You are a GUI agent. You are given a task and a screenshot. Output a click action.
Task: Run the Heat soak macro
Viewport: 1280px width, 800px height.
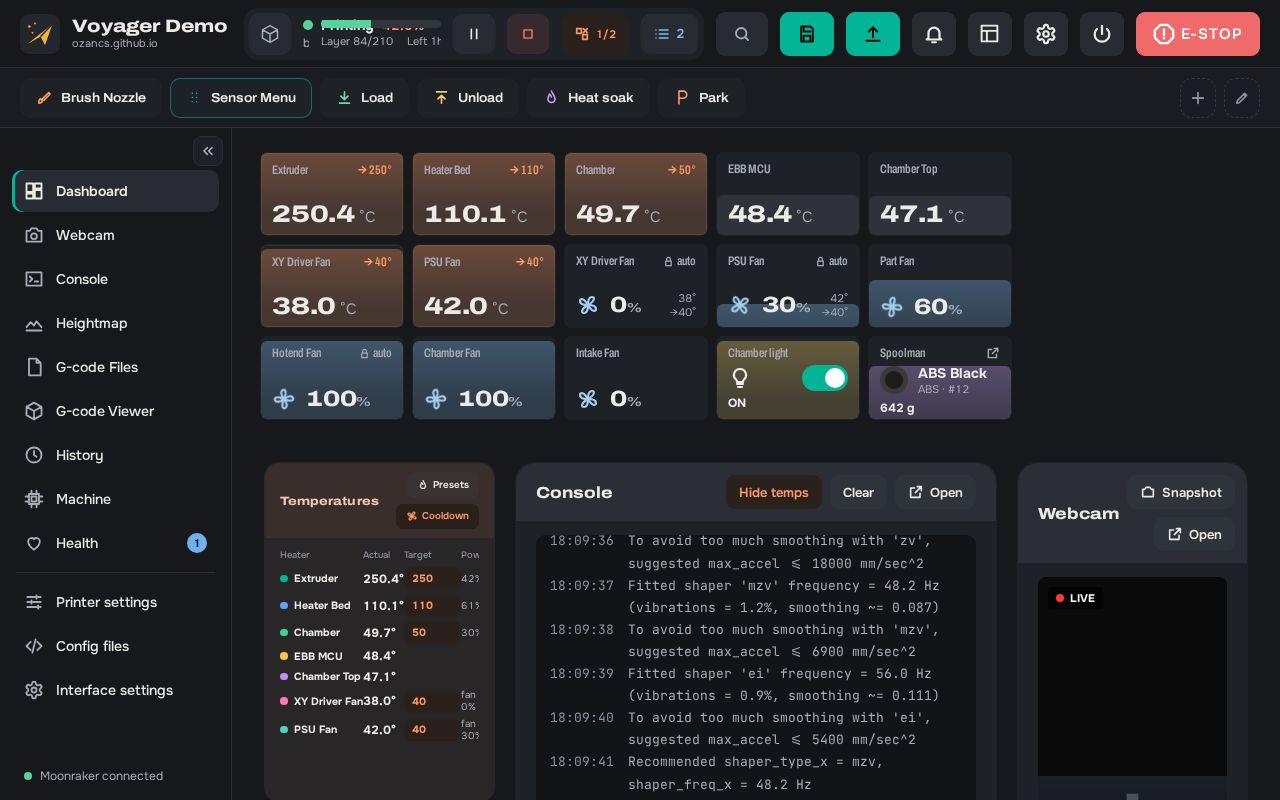click(x=588, y=98)
